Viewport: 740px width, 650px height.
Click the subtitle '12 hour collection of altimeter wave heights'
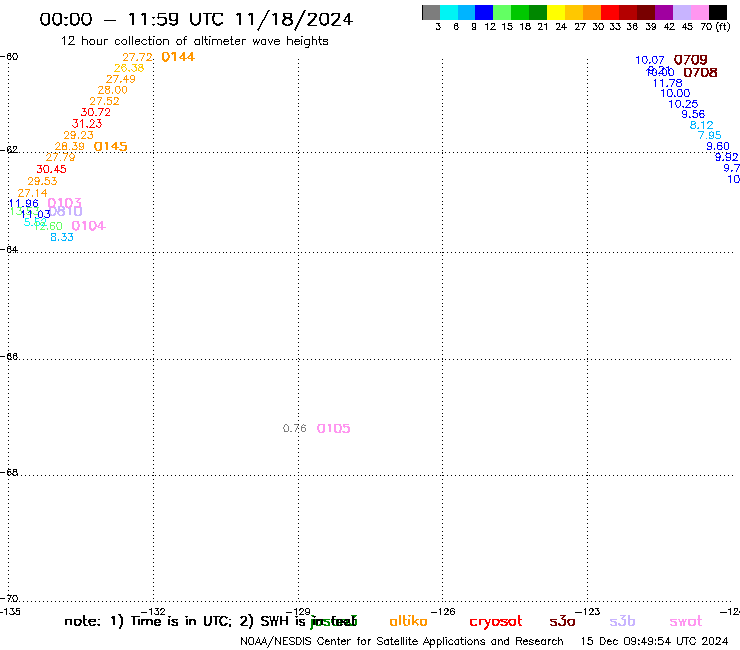(194, 41)
